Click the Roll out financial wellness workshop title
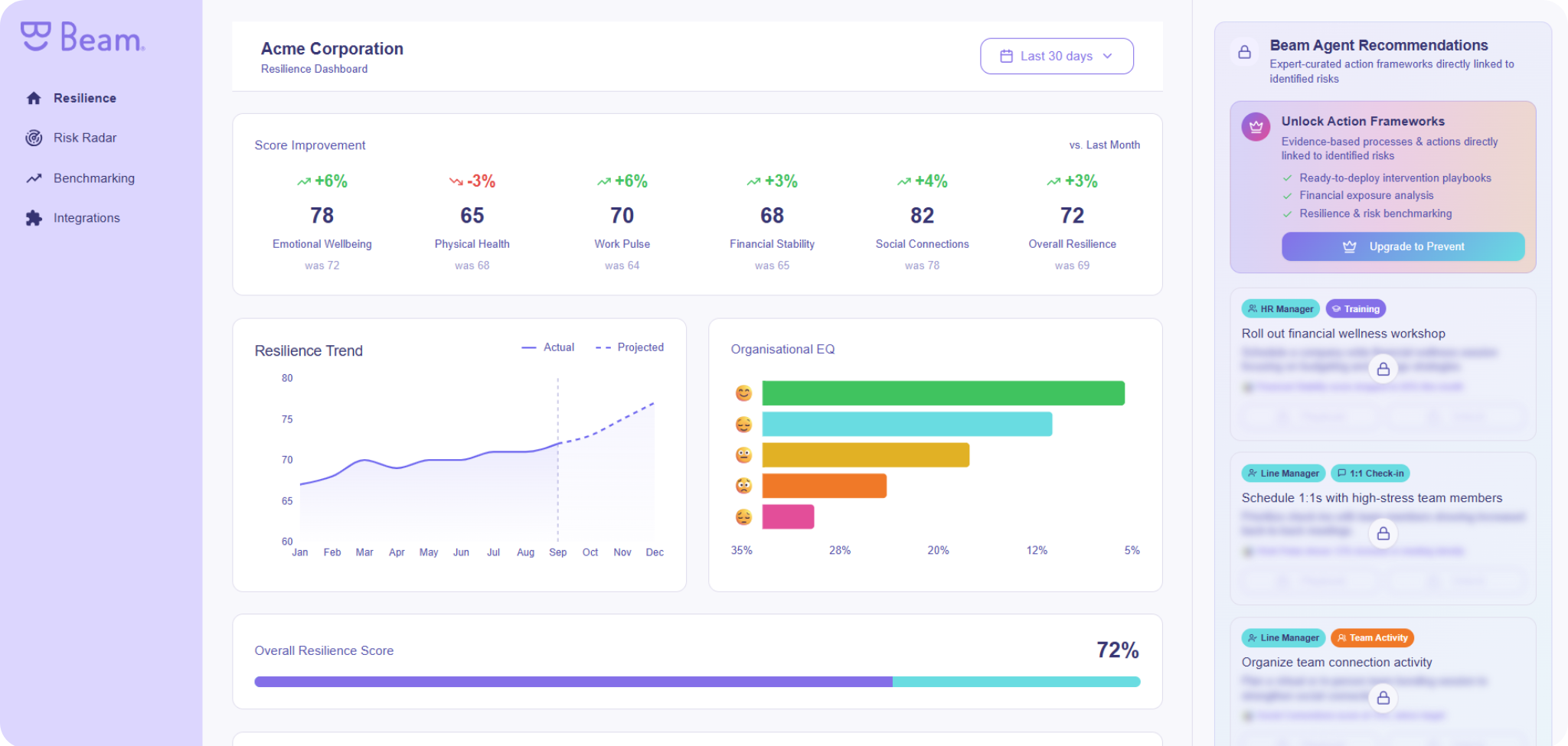1568x746 pixels. click(x=1344, y=334)
